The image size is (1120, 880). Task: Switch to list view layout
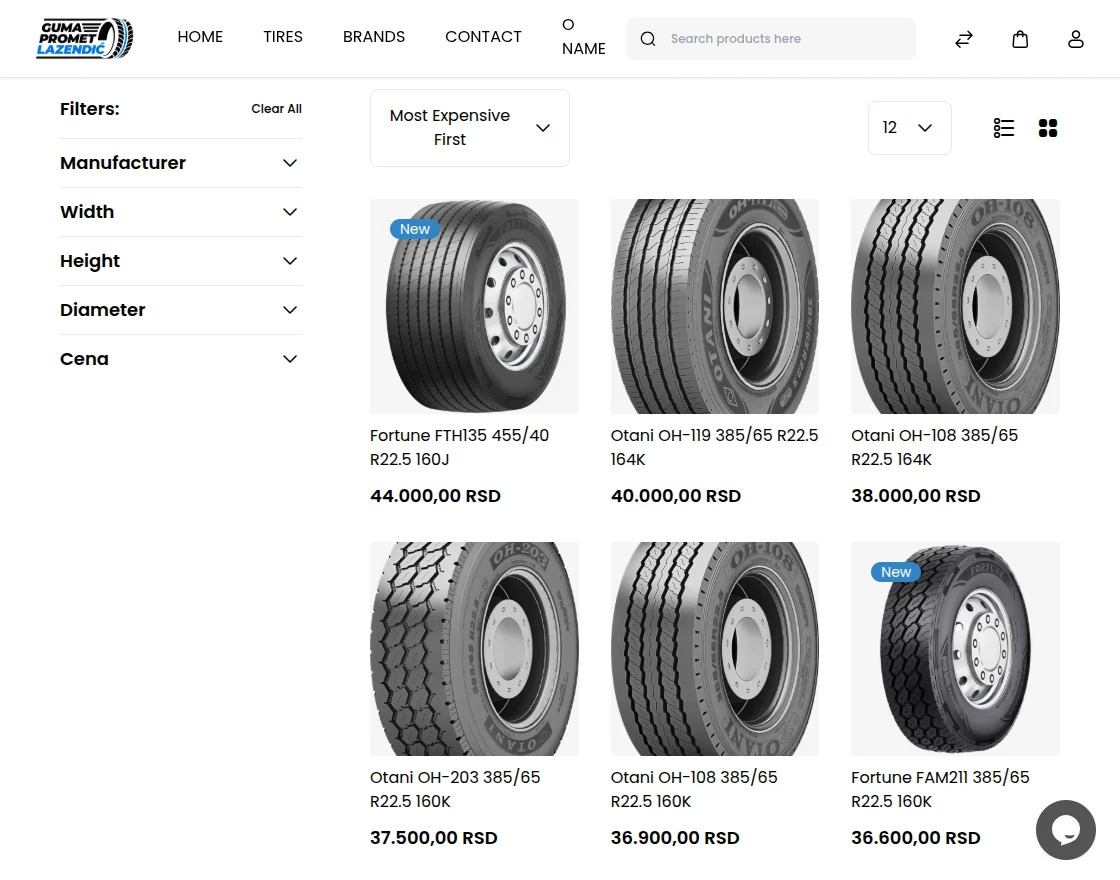pos(1004,128)
